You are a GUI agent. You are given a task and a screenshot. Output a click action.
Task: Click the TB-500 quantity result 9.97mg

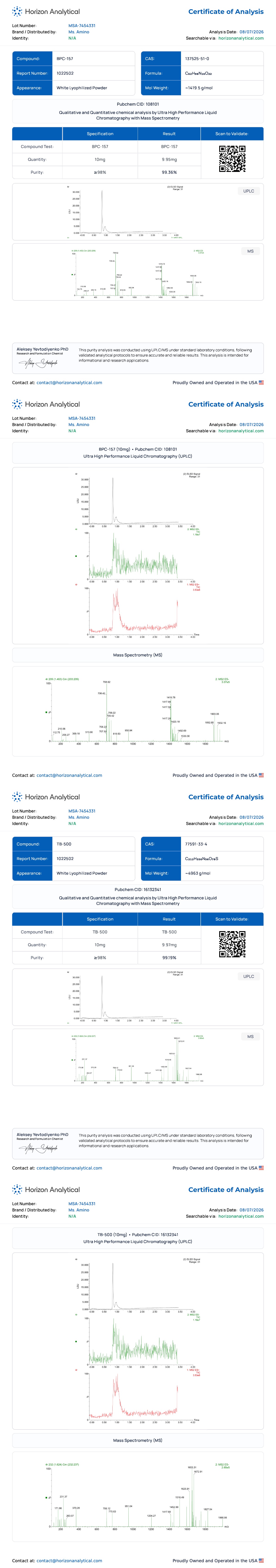pyautogui.click(x=169, y=945)
